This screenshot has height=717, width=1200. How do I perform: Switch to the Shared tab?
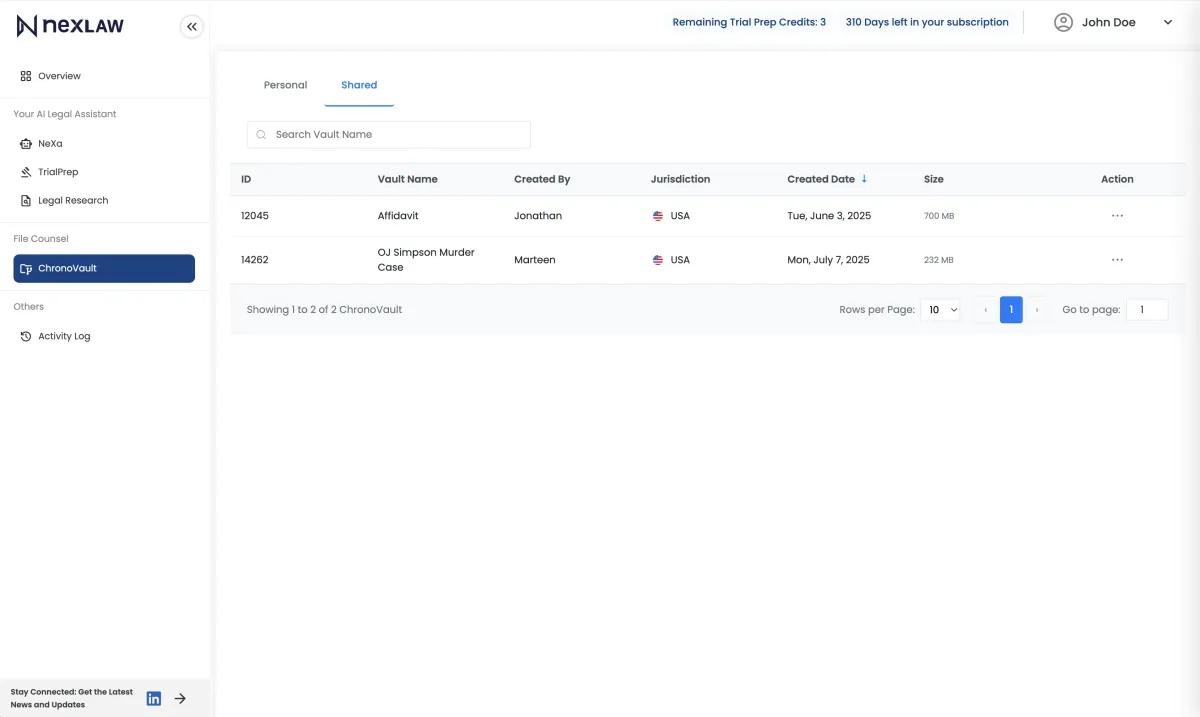click(x=359, y=85)
